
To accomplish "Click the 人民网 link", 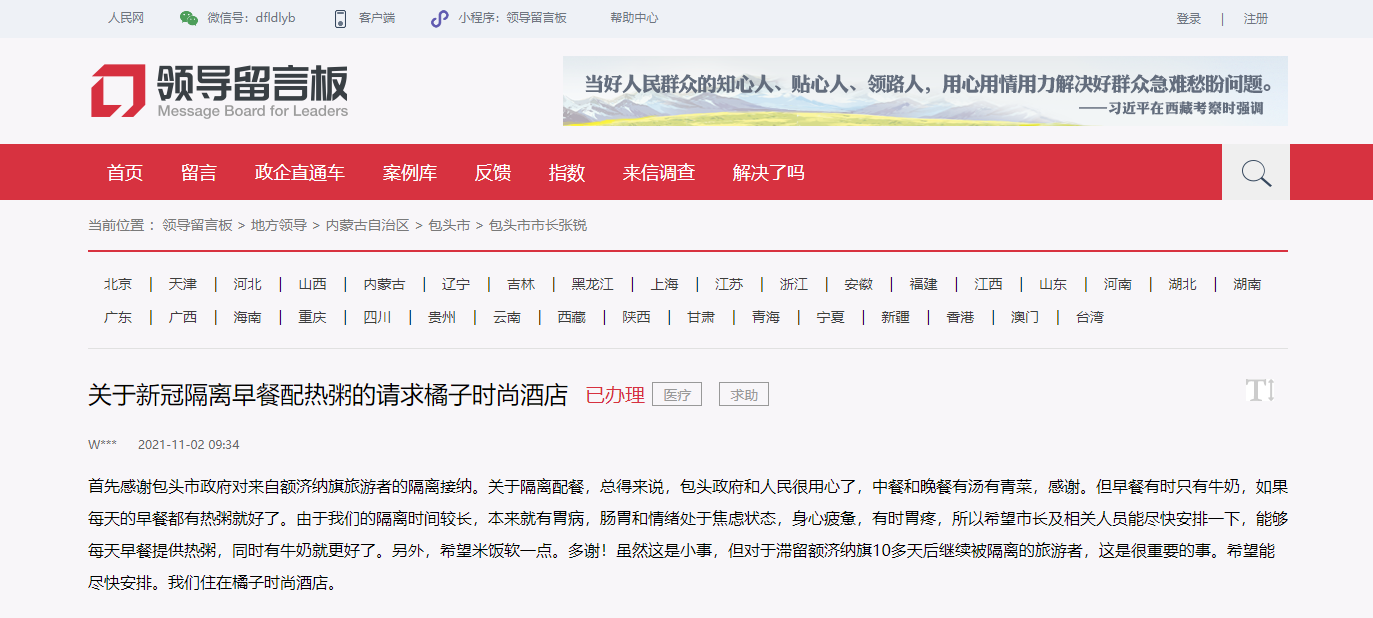I will click(x=126, y=18).
